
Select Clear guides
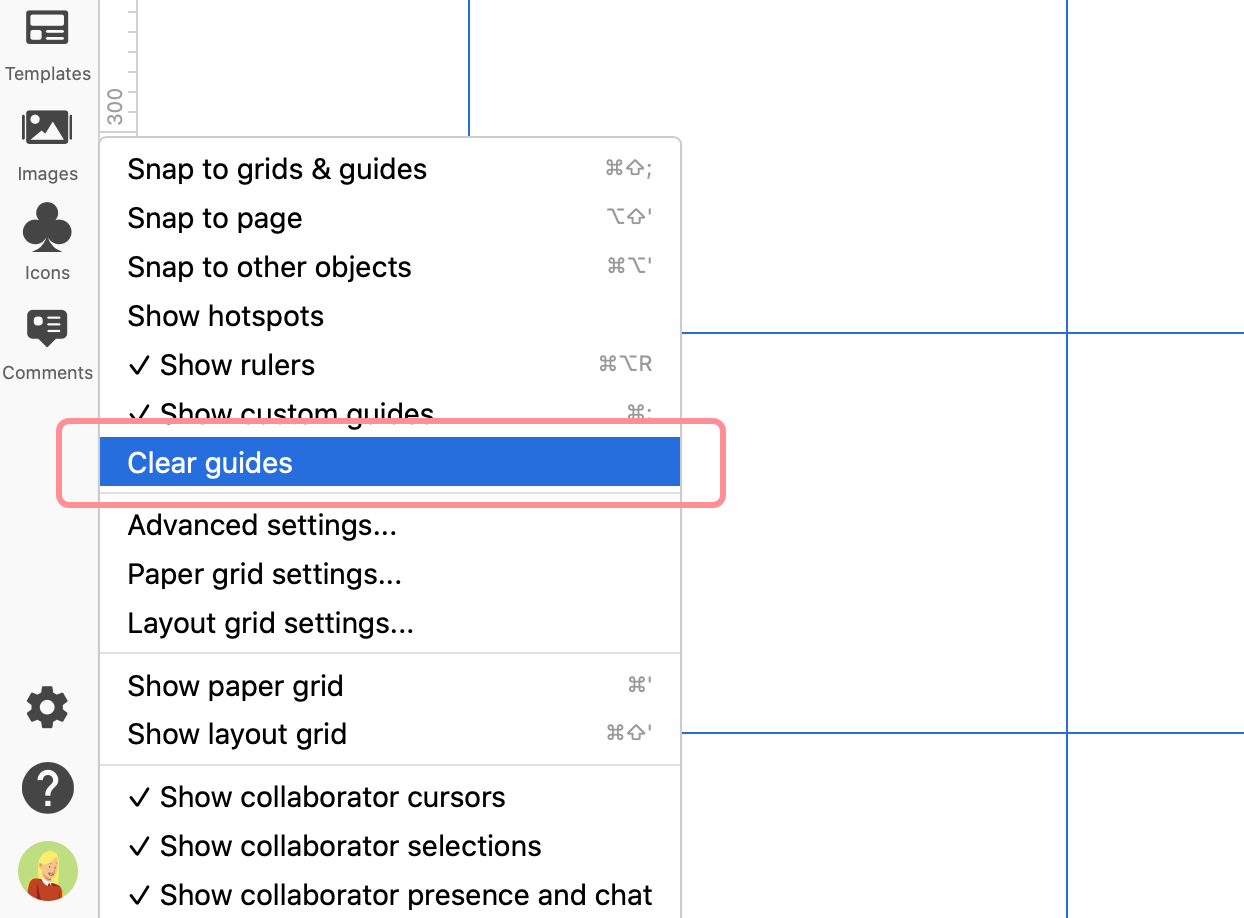tap(209, 462)
